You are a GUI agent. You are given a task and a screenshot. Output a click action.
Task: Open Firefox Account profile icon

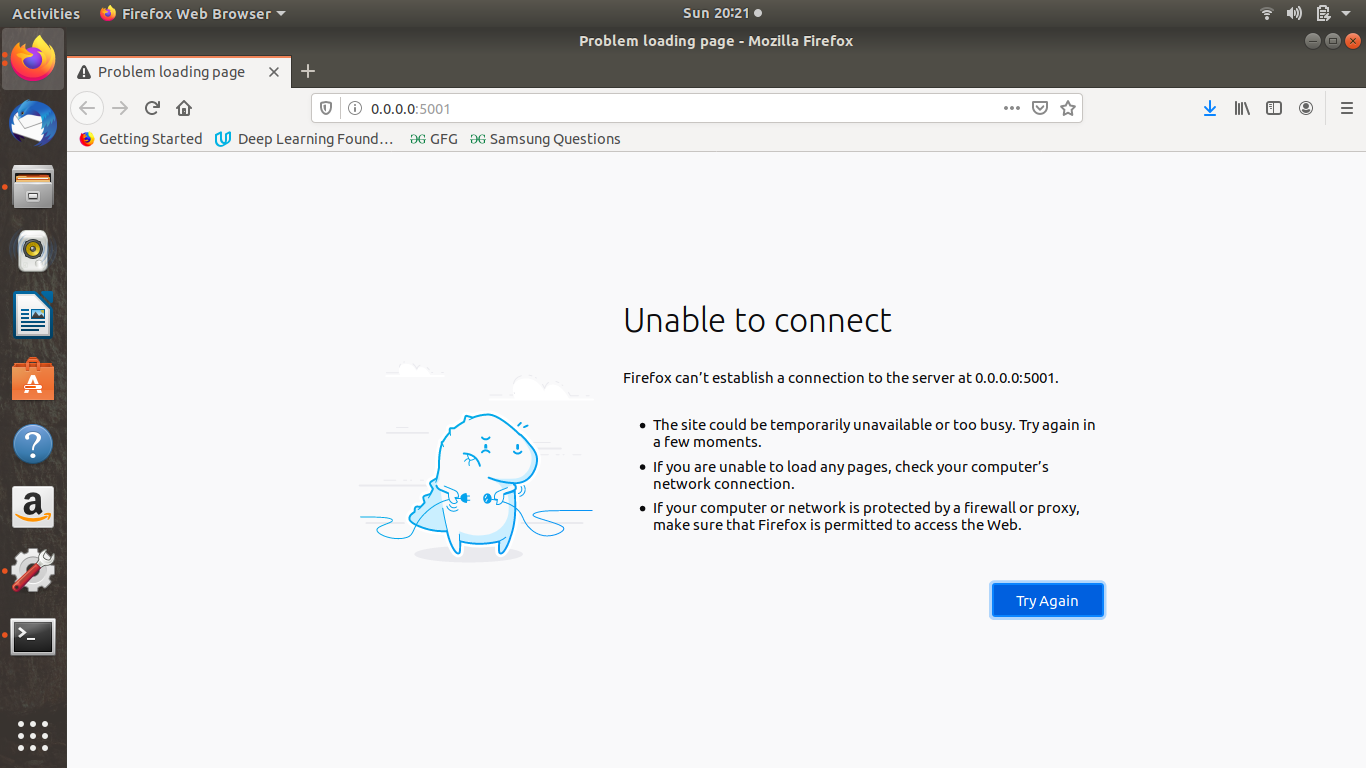coord(1306,108)
